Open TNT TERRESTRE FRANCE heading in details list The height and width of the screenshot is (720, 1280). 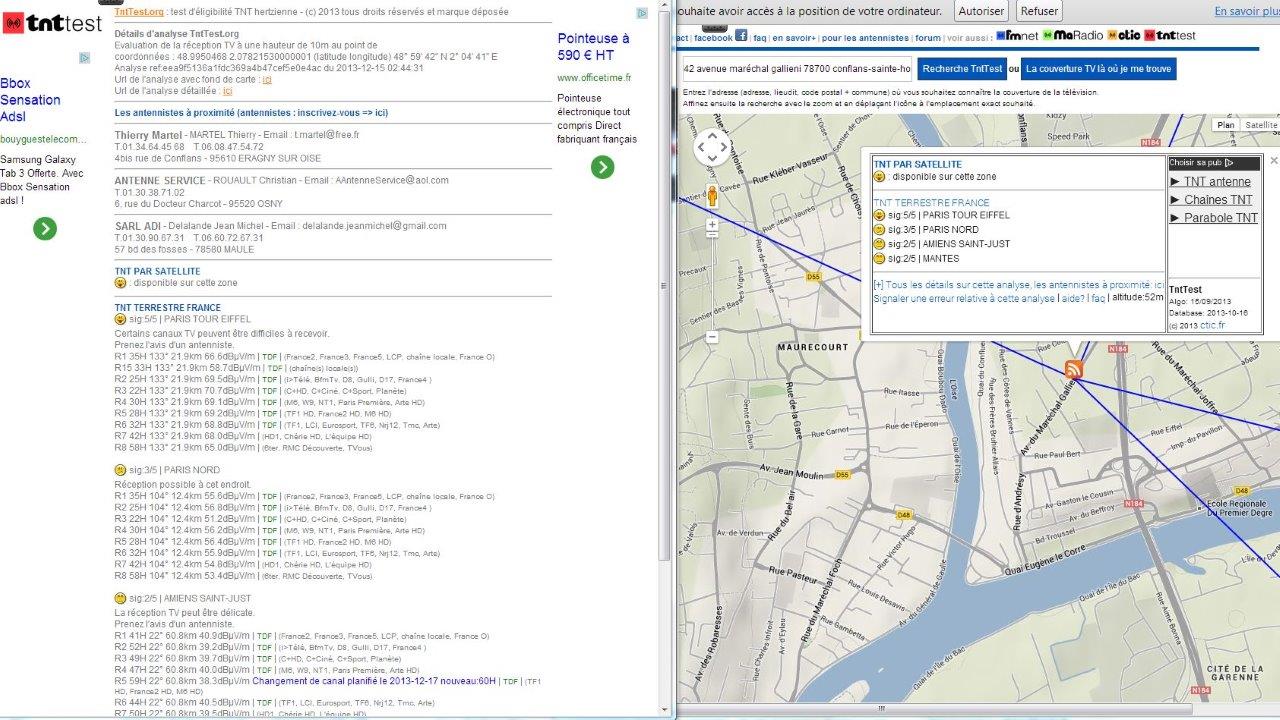168,308
